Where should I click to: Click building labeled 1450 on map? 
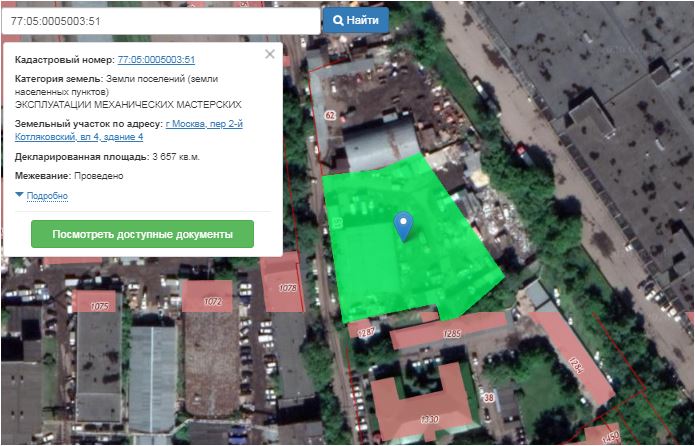pos(609,436)
